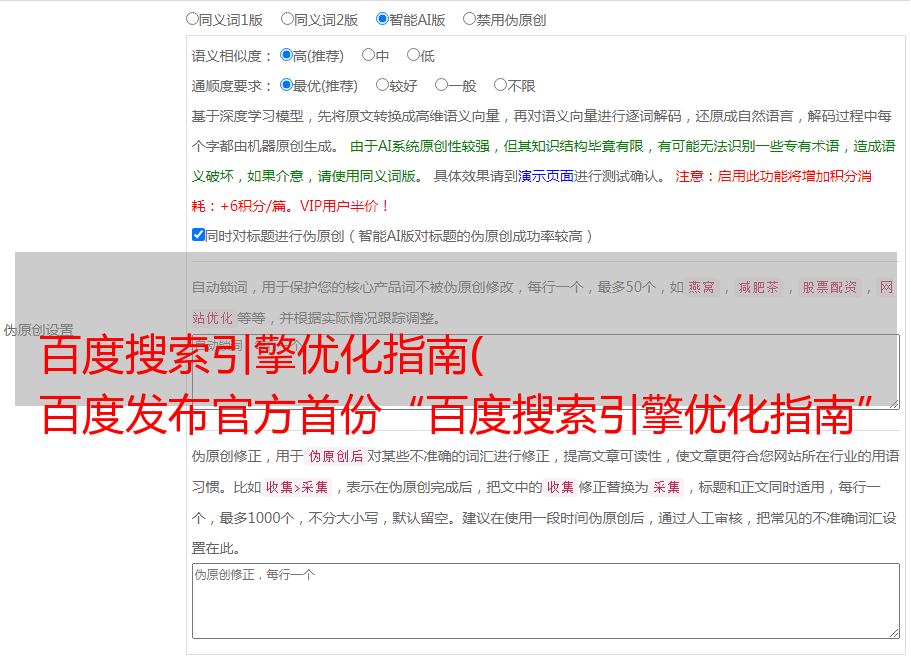
Task: Open the 演示页面 demo link
Action: (546, 176)
